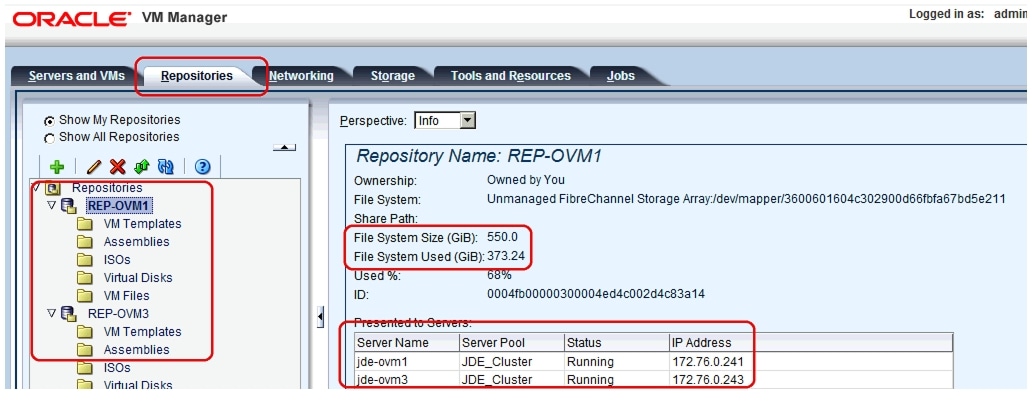Viewport: 1032px width, 420px height.
Task: Click the REP-OVM3 database icon
Action: (68, 314)
